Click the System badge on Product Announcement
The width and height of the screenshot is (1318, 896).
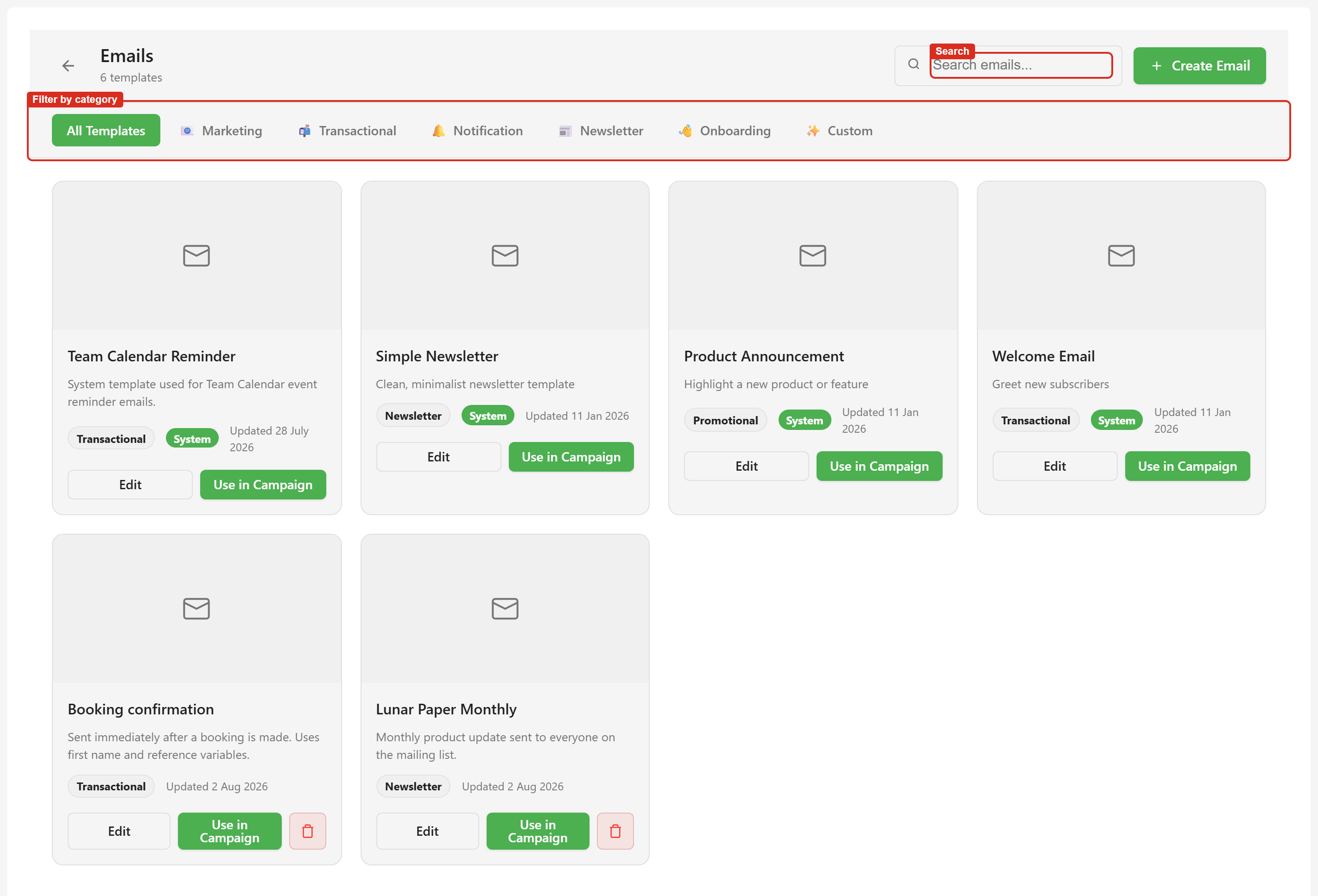click(x=804, y=420)
